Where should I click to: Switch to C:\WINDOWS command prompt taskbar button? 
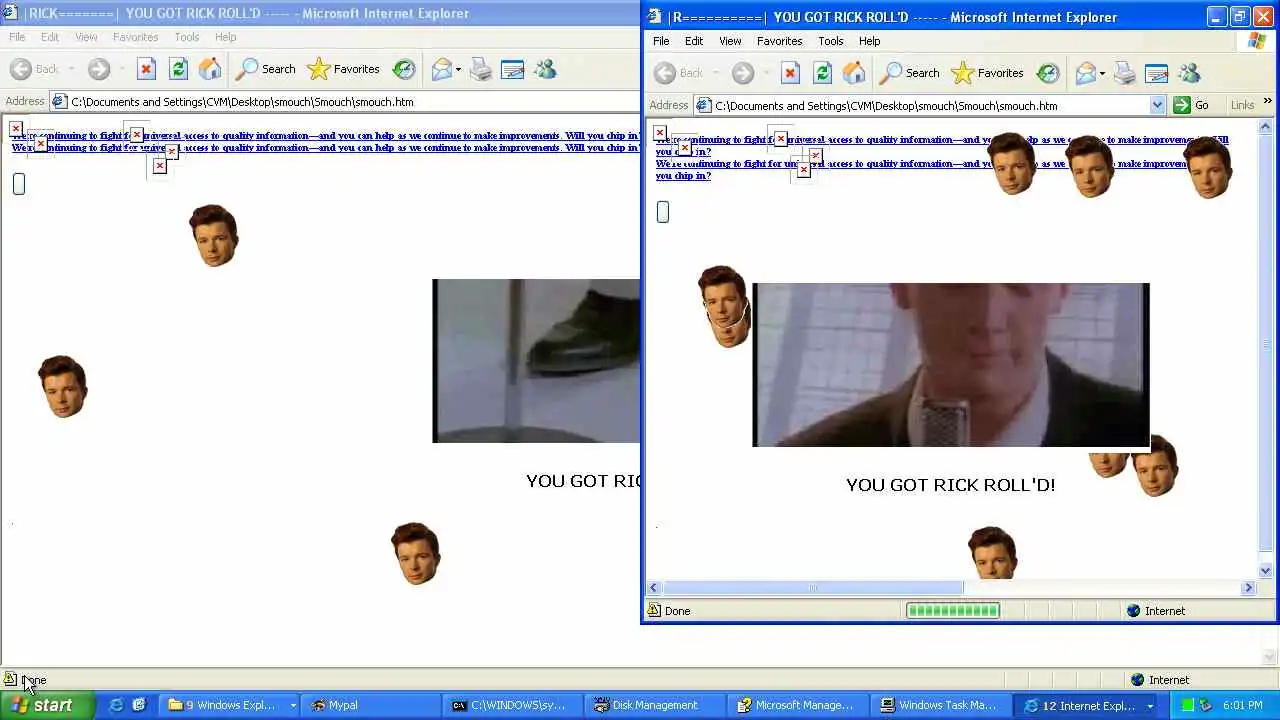click(514, 705)
